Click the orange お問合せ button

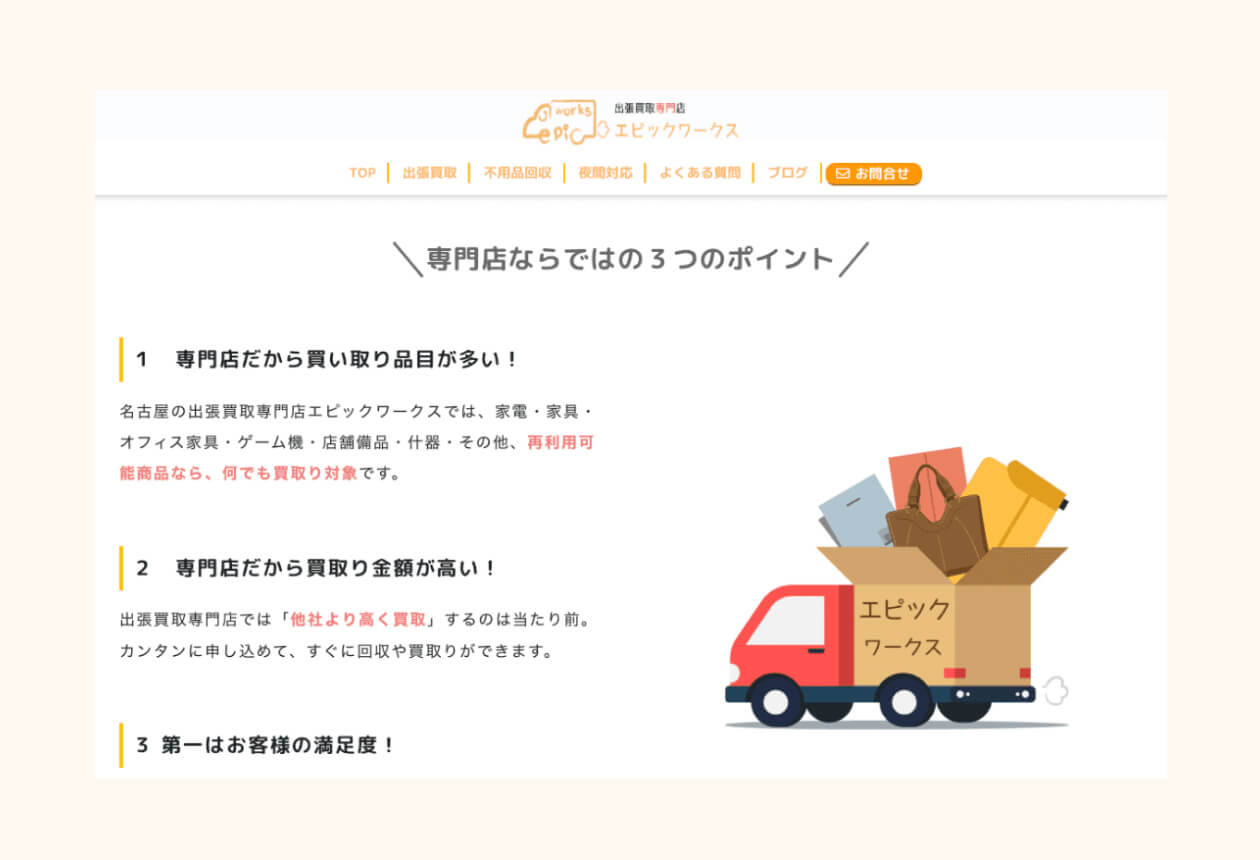(873, 174)
